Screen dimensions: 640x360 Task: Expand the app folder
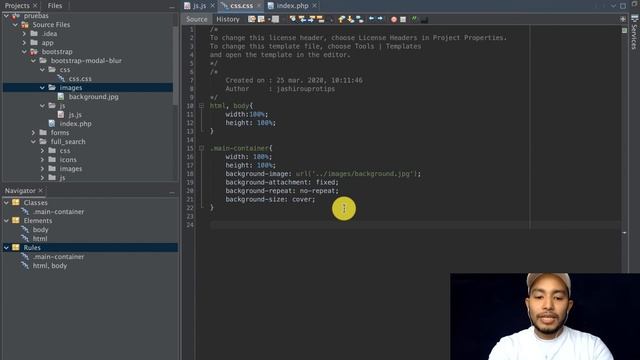pyautogui.click(x=24, y=43)
